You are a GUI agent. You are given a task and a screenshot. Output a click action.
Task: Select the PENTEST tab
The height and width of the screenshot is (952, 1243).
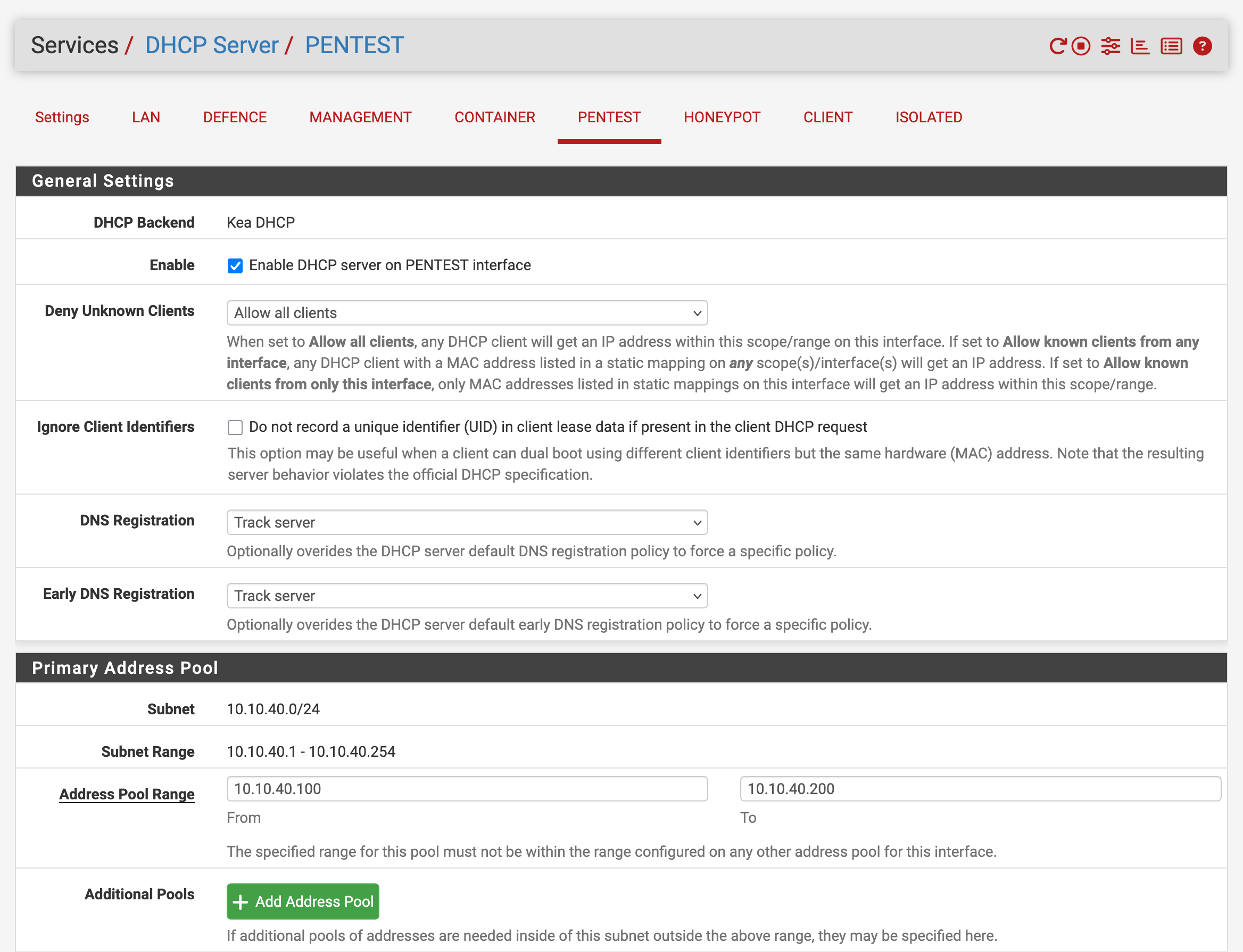point(609,118)
